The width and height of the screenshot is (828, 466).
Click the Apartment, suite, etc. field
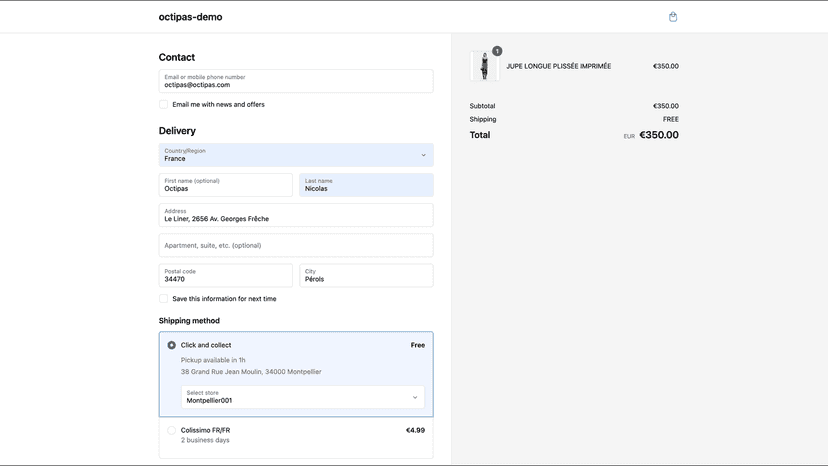click(296, 245)
